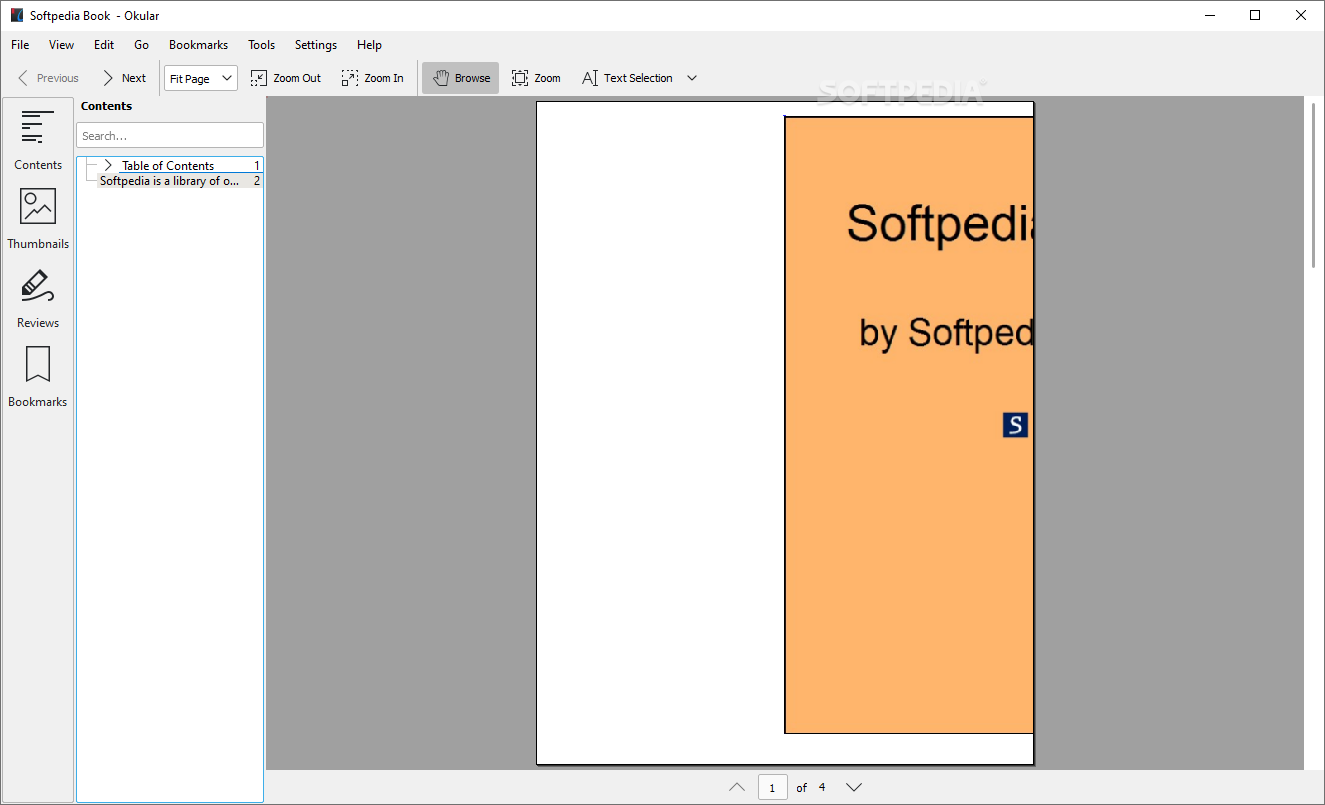This screenshot has height=805, width=1325.
Task: Open the Reviews sidebar panel
Action: click(x=38, y=297)
